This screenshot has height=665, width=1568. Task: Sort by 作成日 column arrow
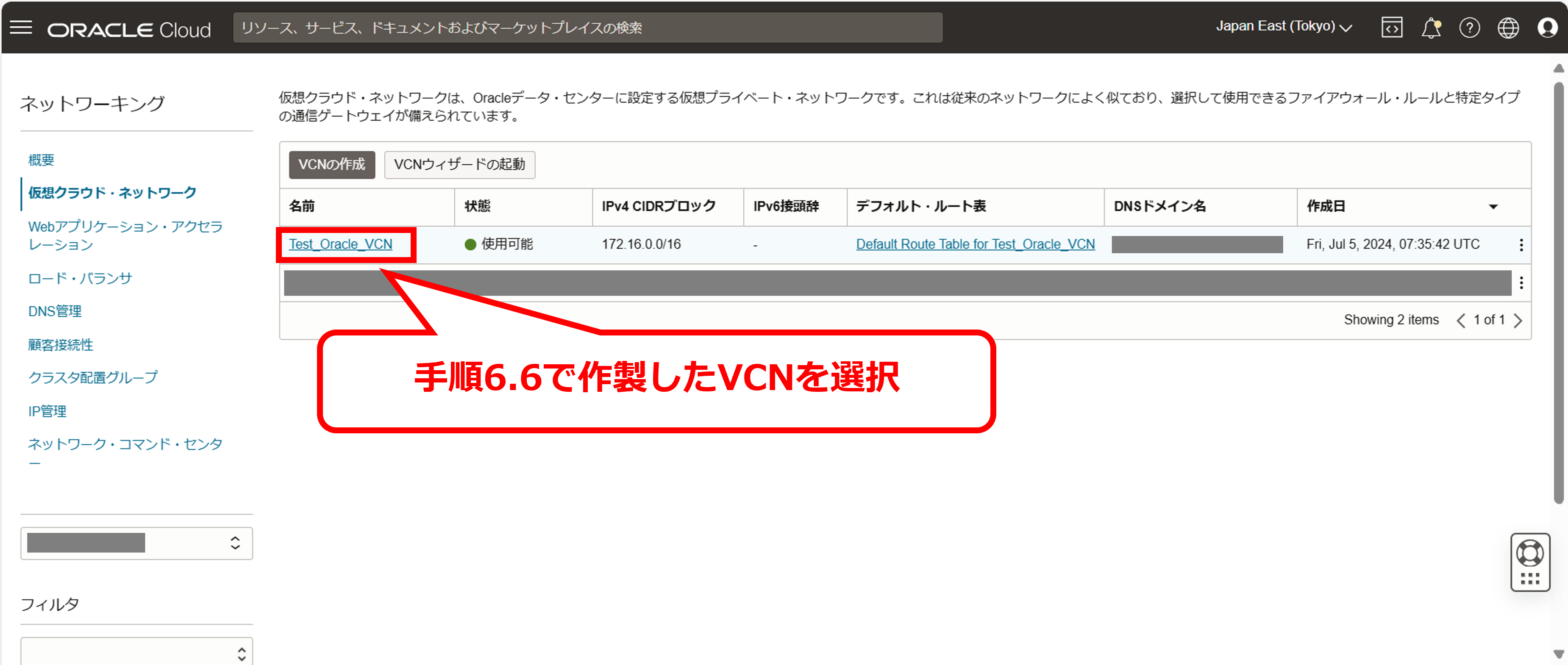point(1493,207)
